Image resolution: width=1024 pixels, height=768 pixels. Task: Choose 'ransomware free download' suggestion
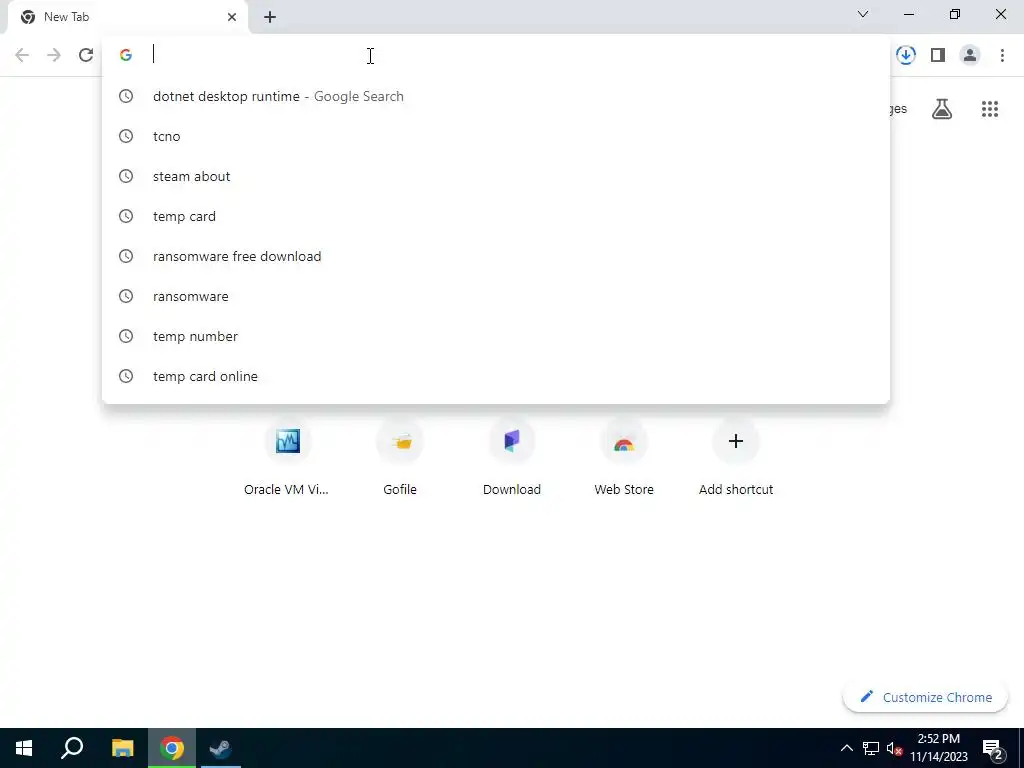tap(496, 256)
